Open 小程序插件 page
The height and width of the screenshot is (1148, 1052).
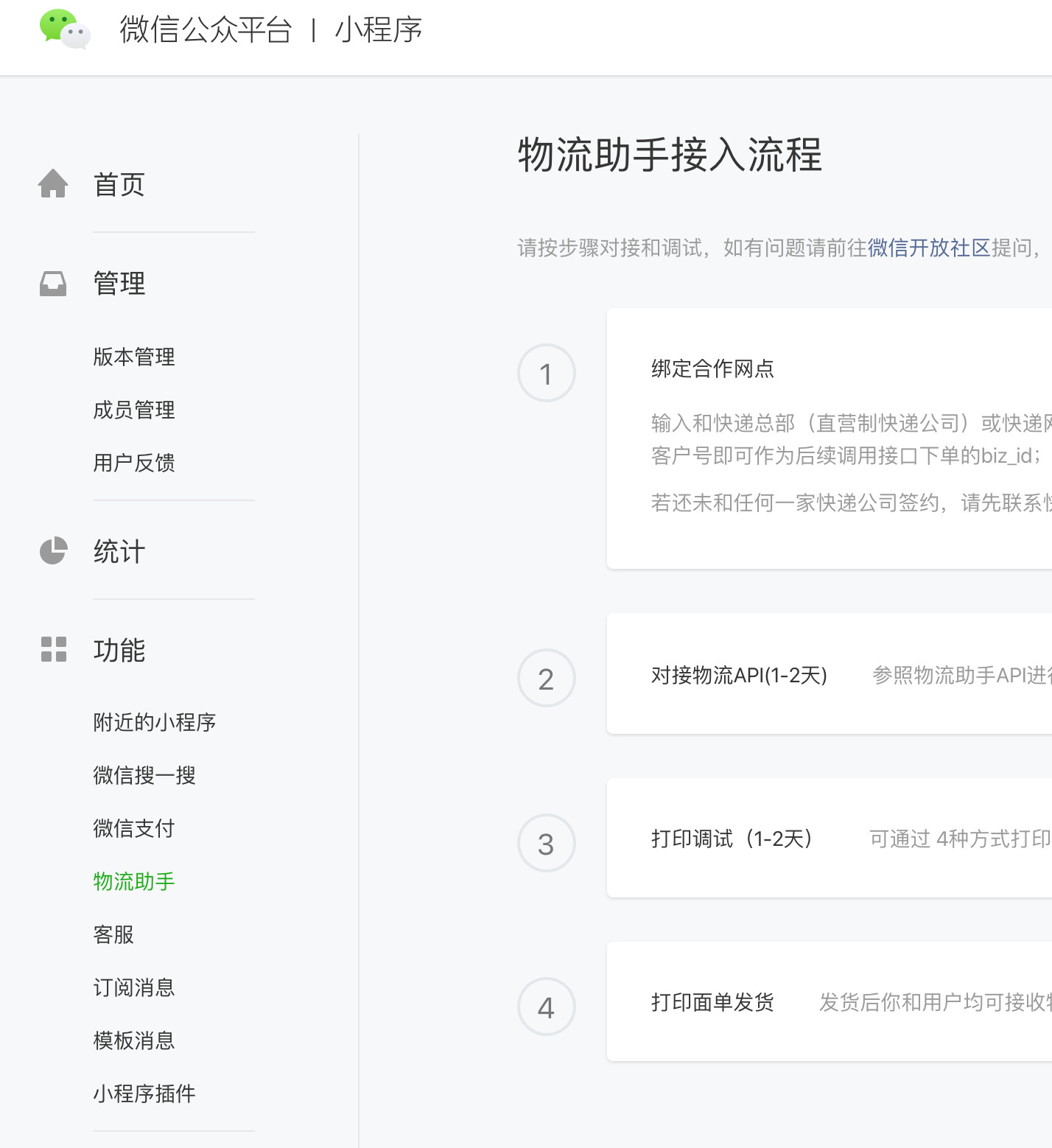tap(144, 1093)
